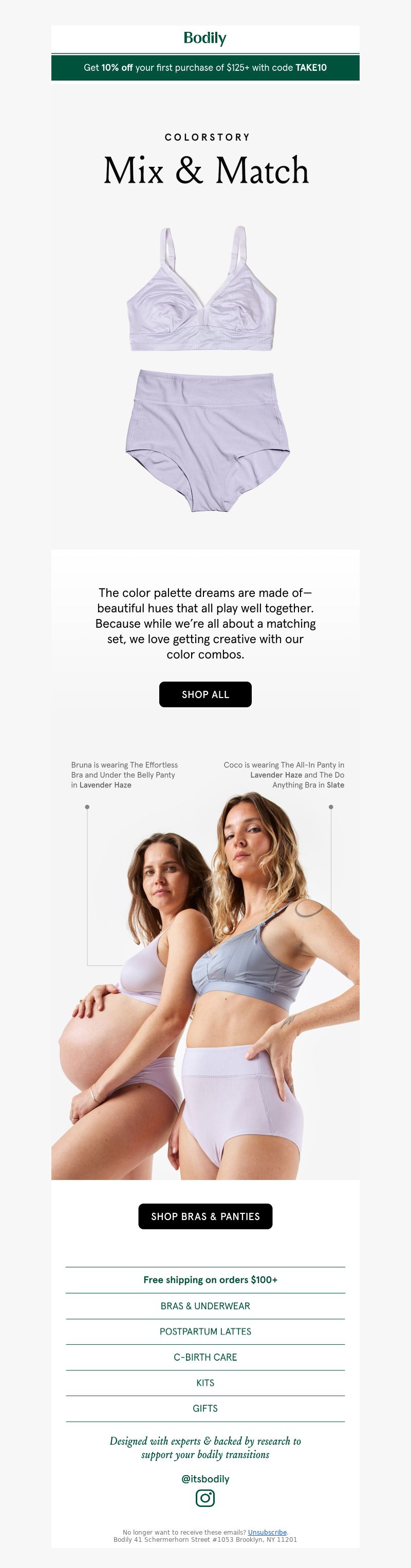Go to the KITS category
This screenshot has width=411, height=1568.
pos(205,1382)
